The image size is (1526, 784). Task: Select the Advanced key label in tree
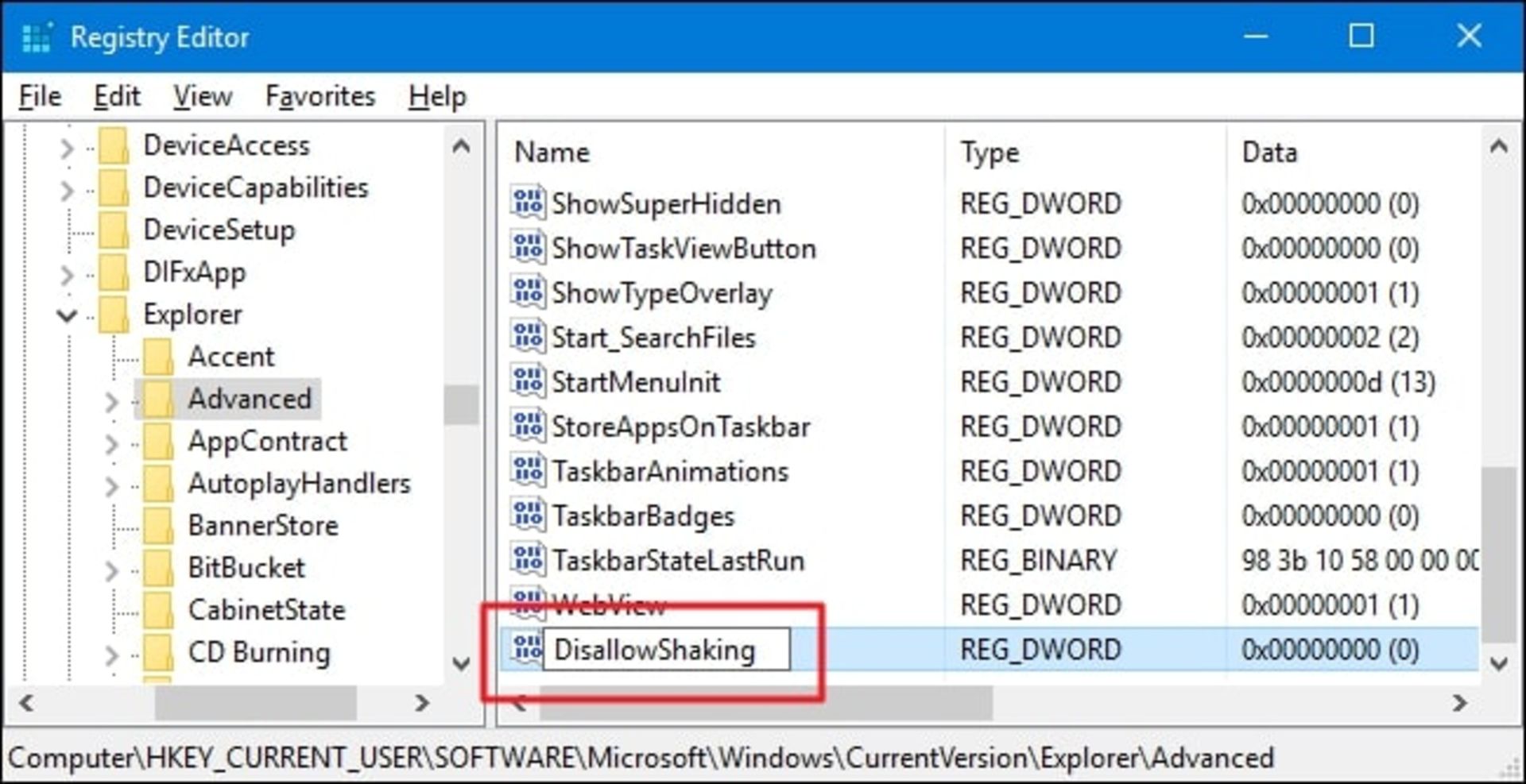point(250,399)
